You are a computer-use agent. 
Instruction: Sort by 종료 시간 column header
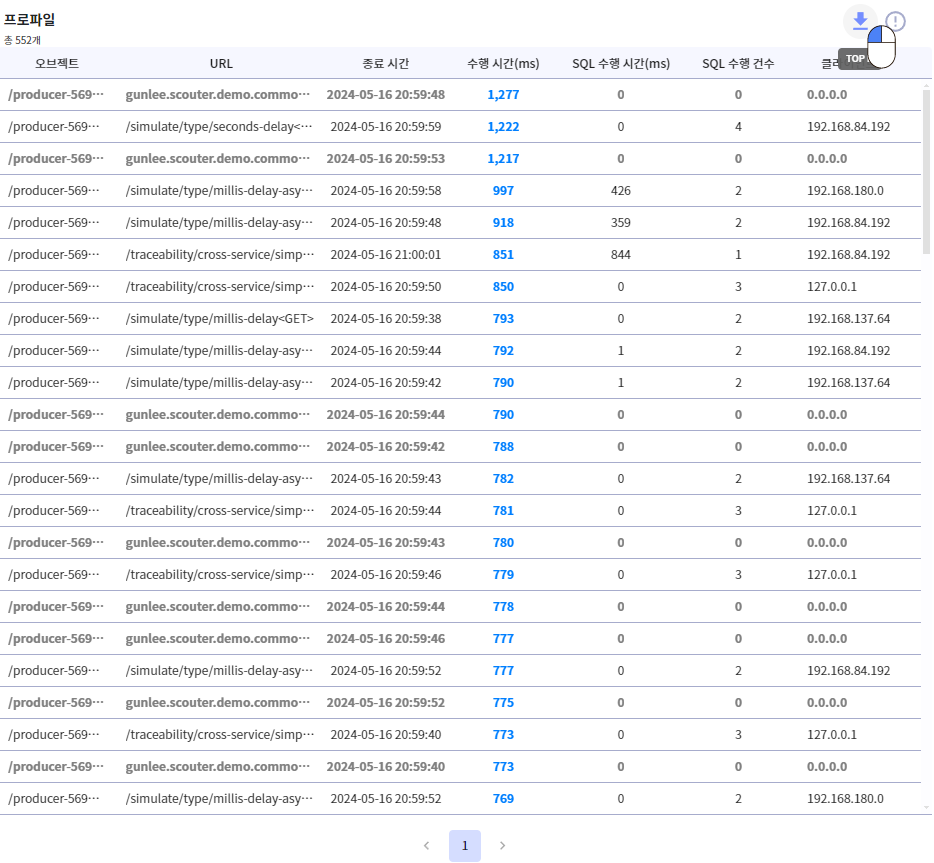click(385, 64)
